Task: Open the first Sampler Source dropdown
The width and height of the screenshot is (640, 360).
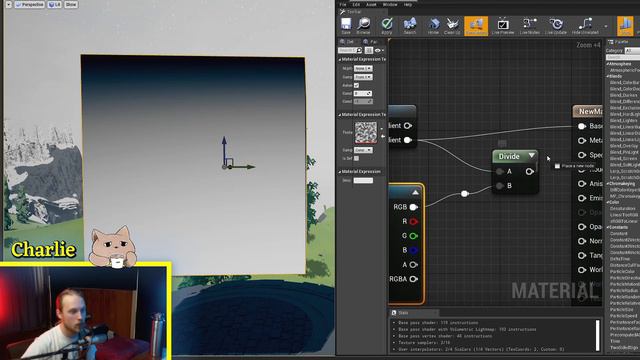Action: coord(363,77)
